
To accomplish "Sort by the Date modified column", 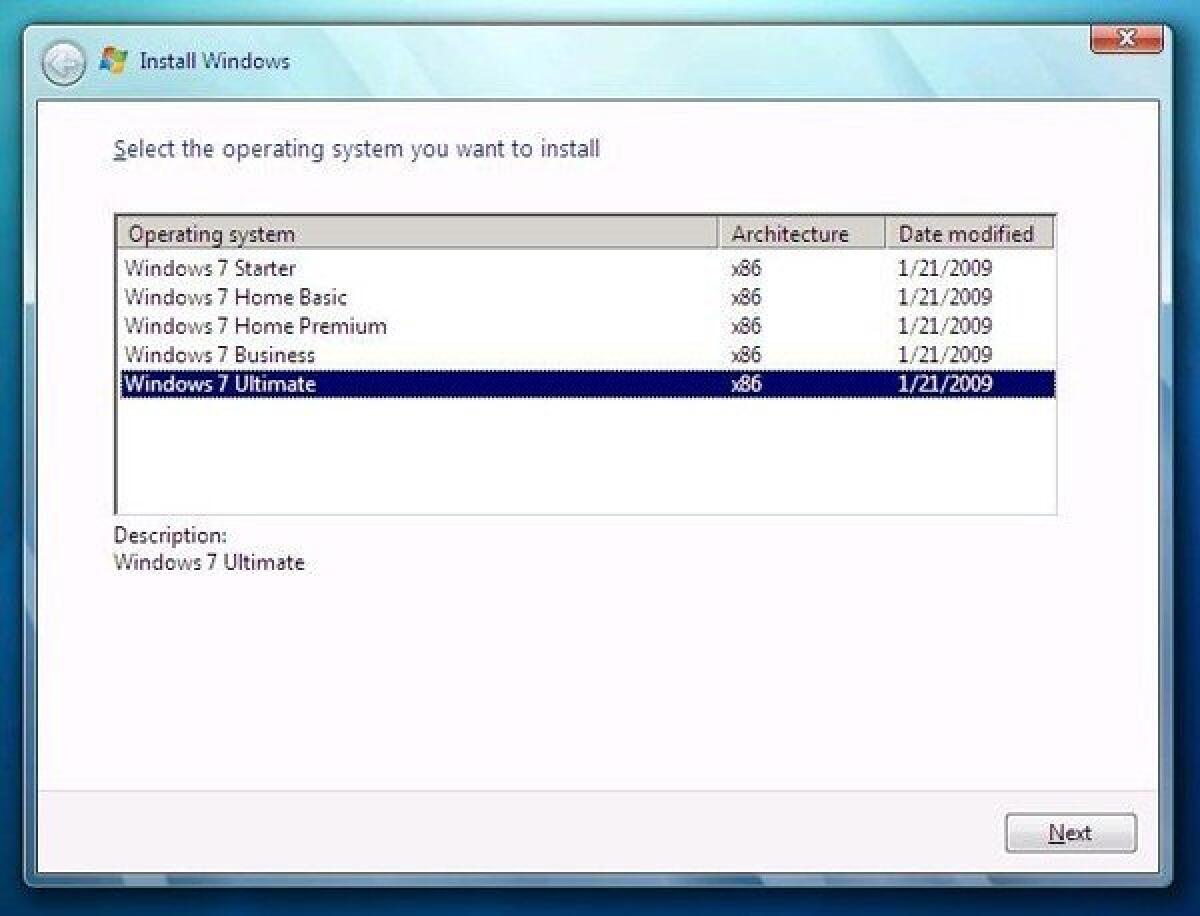I will point(964,233).
